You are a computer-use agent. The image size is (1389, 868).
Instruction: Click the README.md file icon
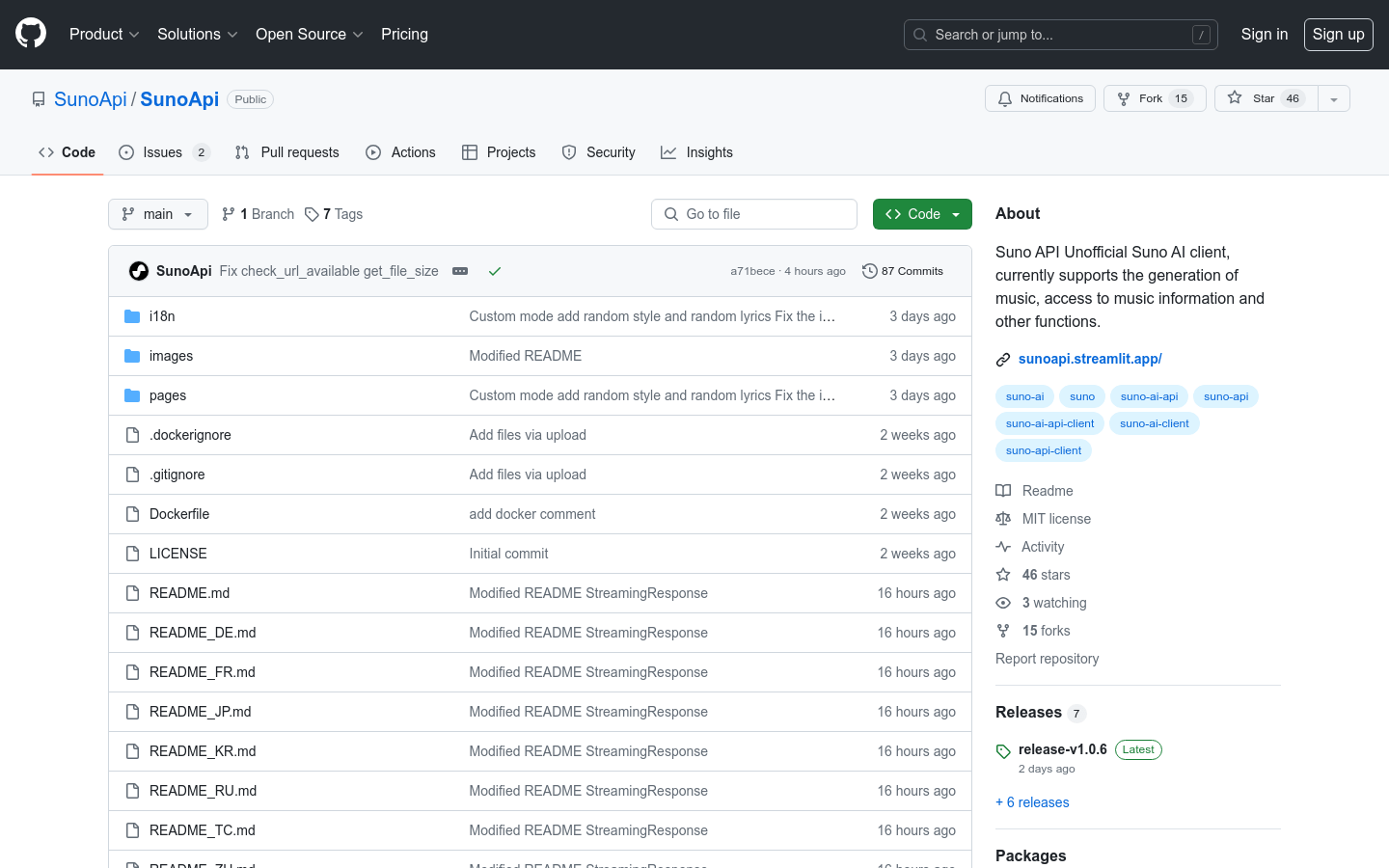pyautogui.click(x=132, y=593)
